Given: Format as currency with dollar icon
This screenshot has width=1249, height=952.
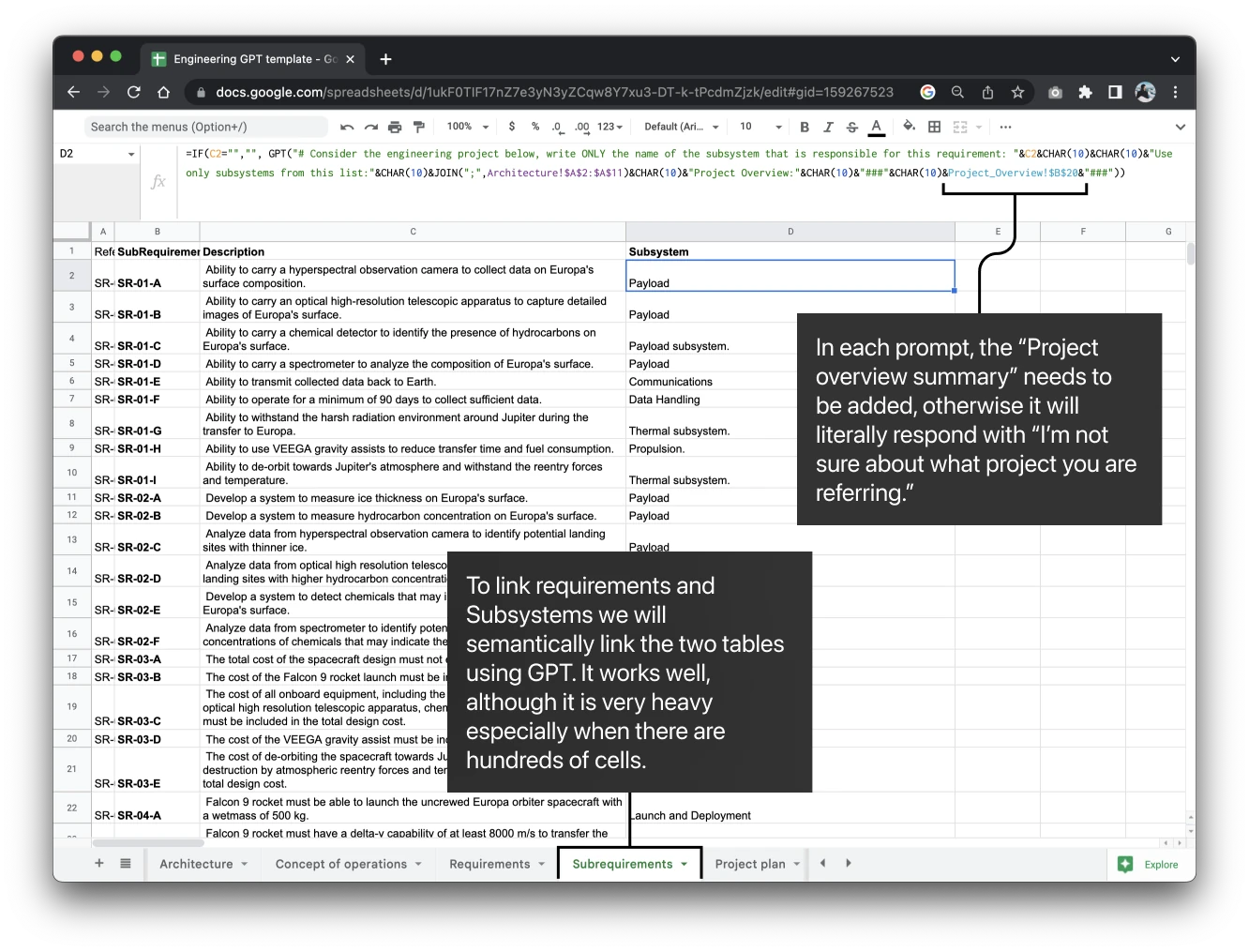Looking at the screenshot, I should pyautogui.click(x=511, y=127).
